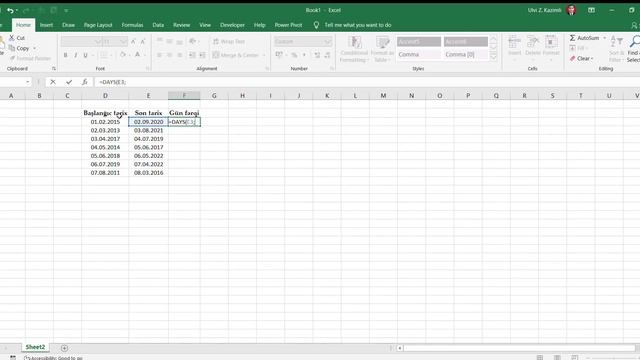Image resolution: width=640 pixels, height=360 pixels.
Task: Toggle Italic formatting
Action: [76, 55]
